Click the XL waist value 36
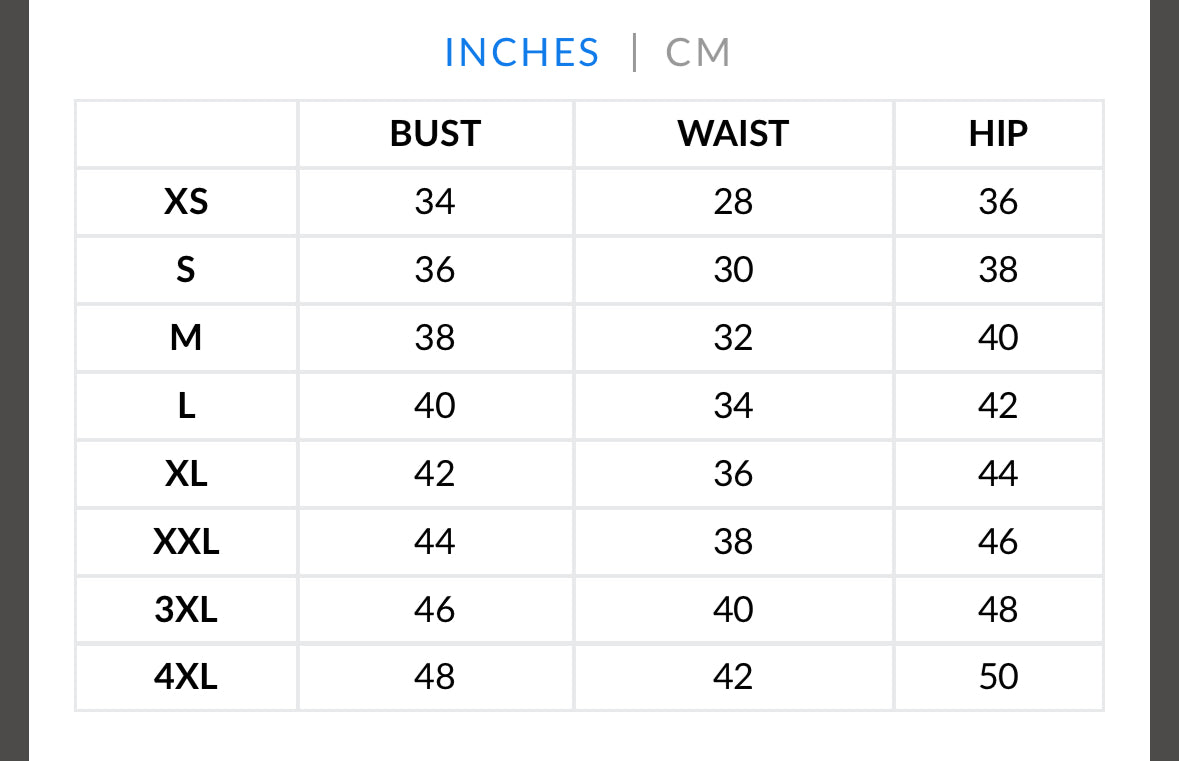This screenshot has width=1179, height=761. coord(733,473)
